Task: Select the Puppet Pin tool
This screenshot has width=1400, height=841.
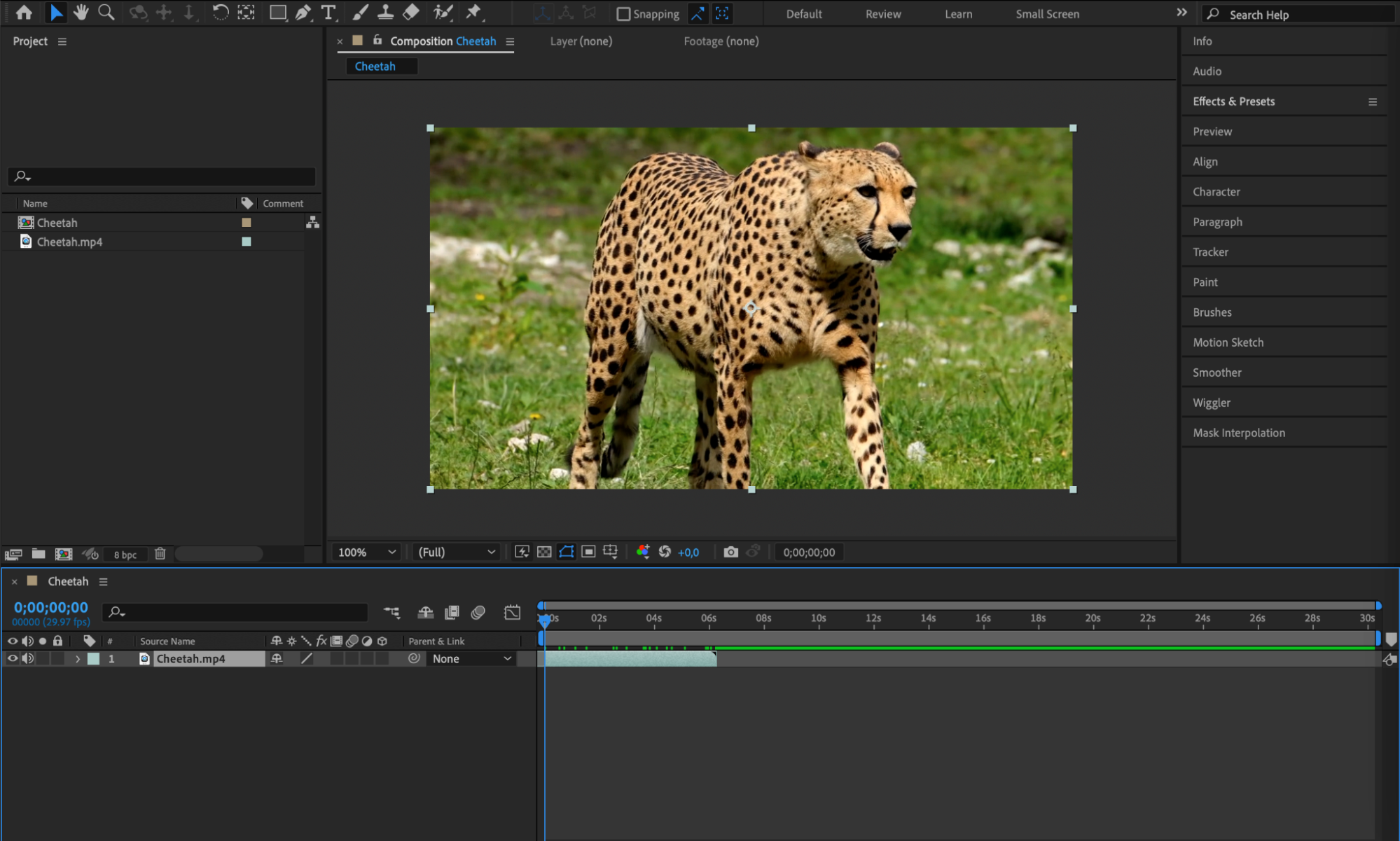Action: (474, 12)
